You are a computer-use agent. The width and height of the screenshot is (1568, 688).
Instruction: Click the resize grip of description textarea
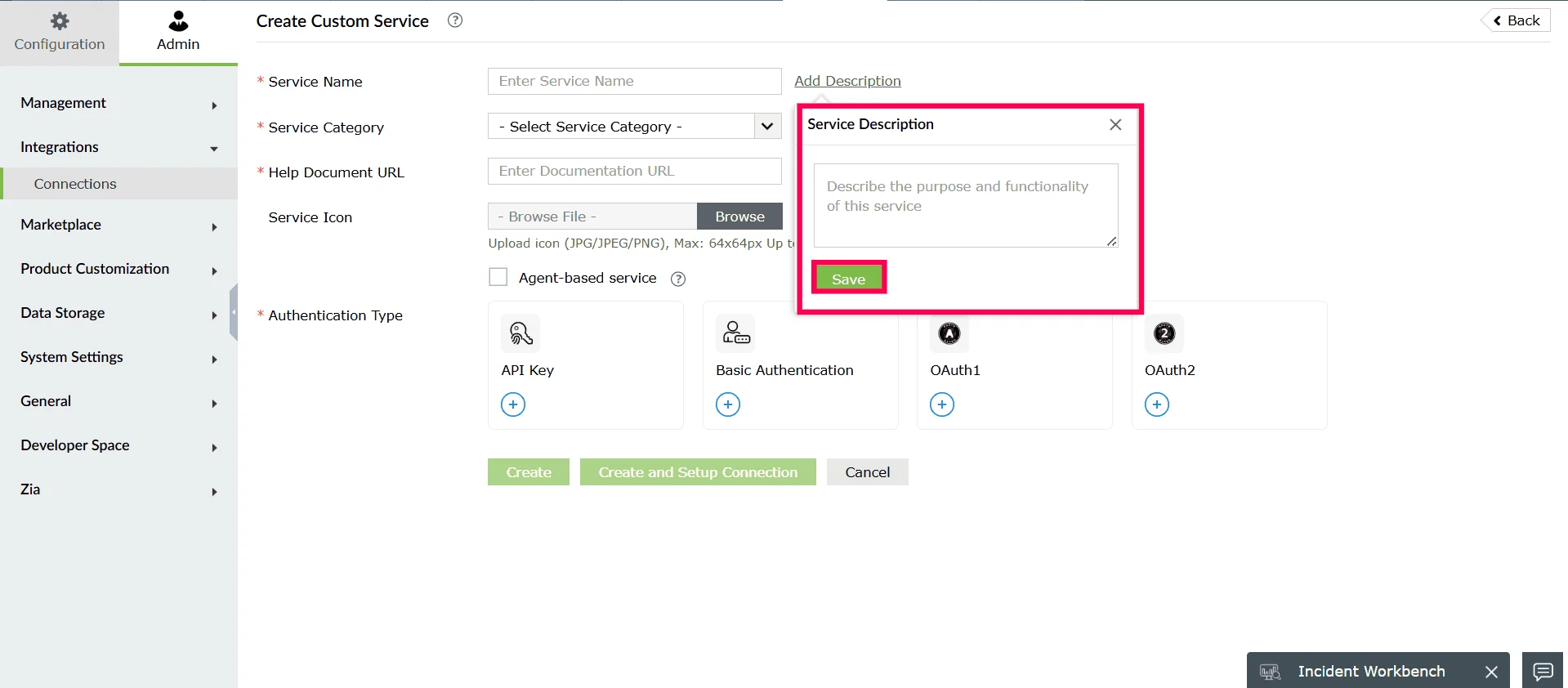[1112, 241]
